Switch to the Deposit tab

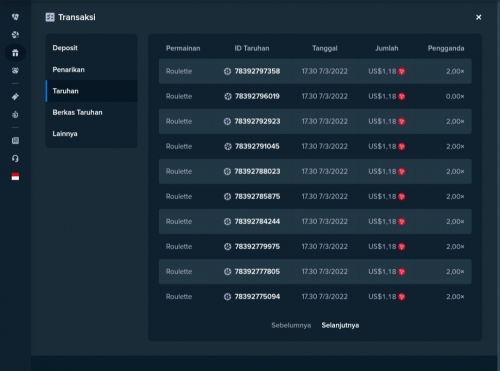(91, 48)
